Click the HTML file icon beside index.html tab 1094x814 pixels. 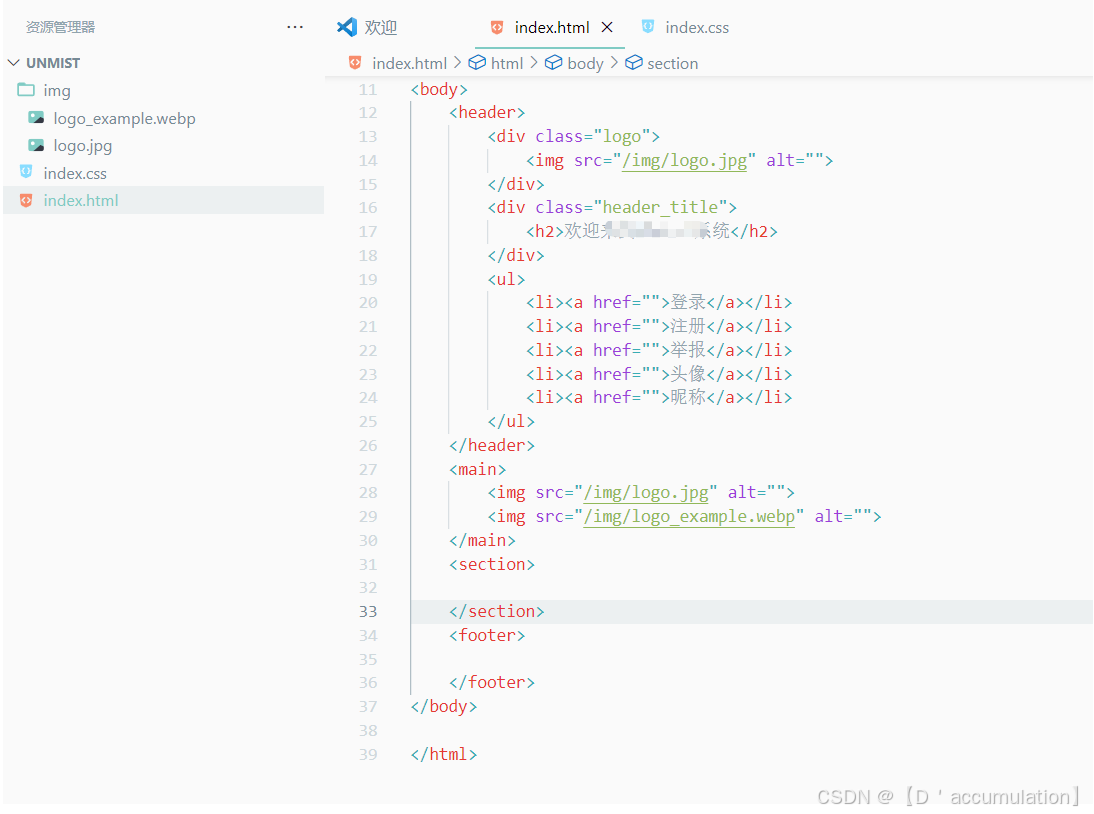coord(497,27)
